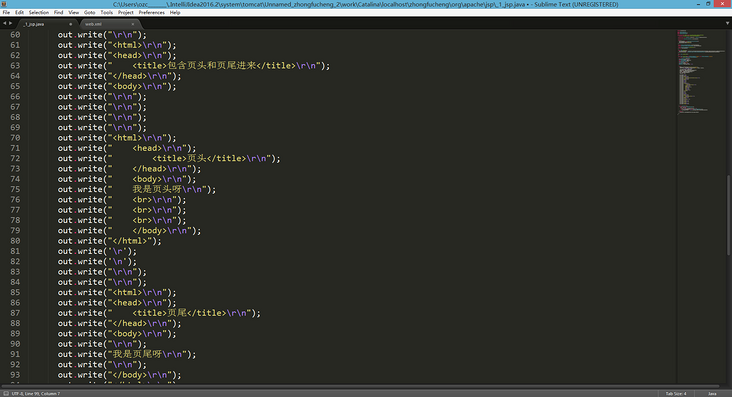Click the previous tab arrow
732x397 pixels.
pyautogui.click(x=5, y=23)
